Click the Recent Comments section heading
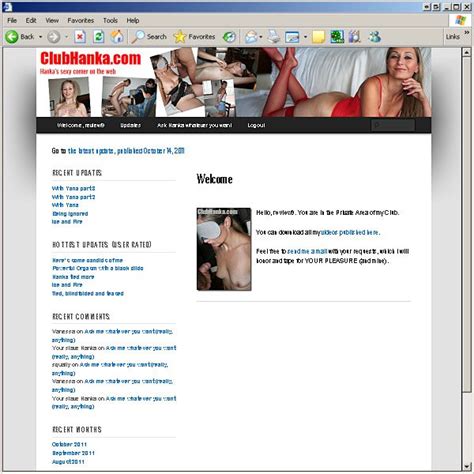474x474 pixels. 81,316
